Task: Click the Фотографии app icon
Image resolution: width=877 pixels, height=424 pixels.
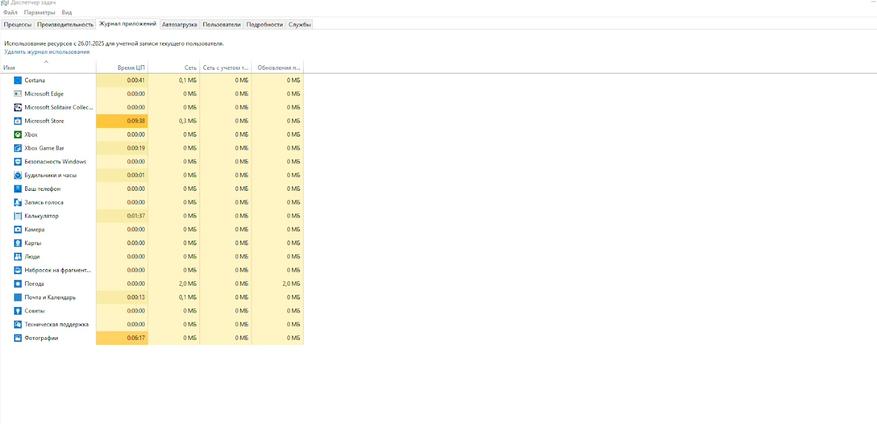Action: (17, 338)
